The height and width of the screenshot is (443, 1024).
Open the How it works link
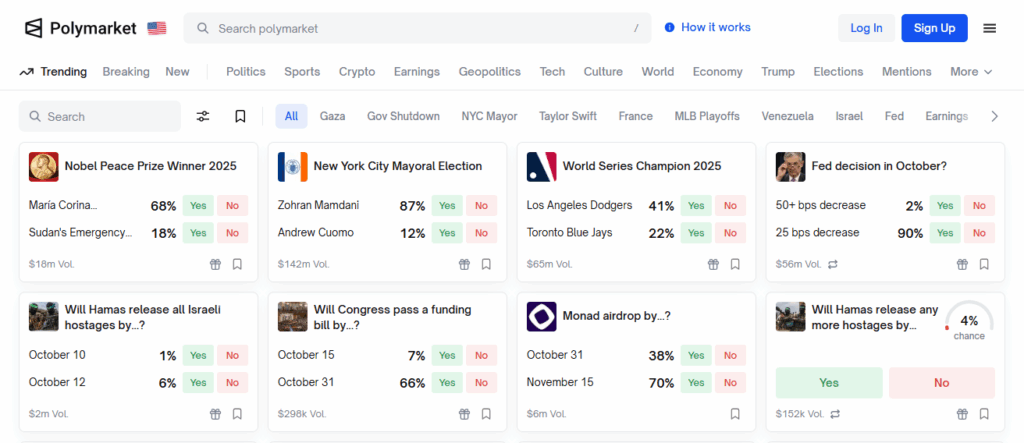707,28
